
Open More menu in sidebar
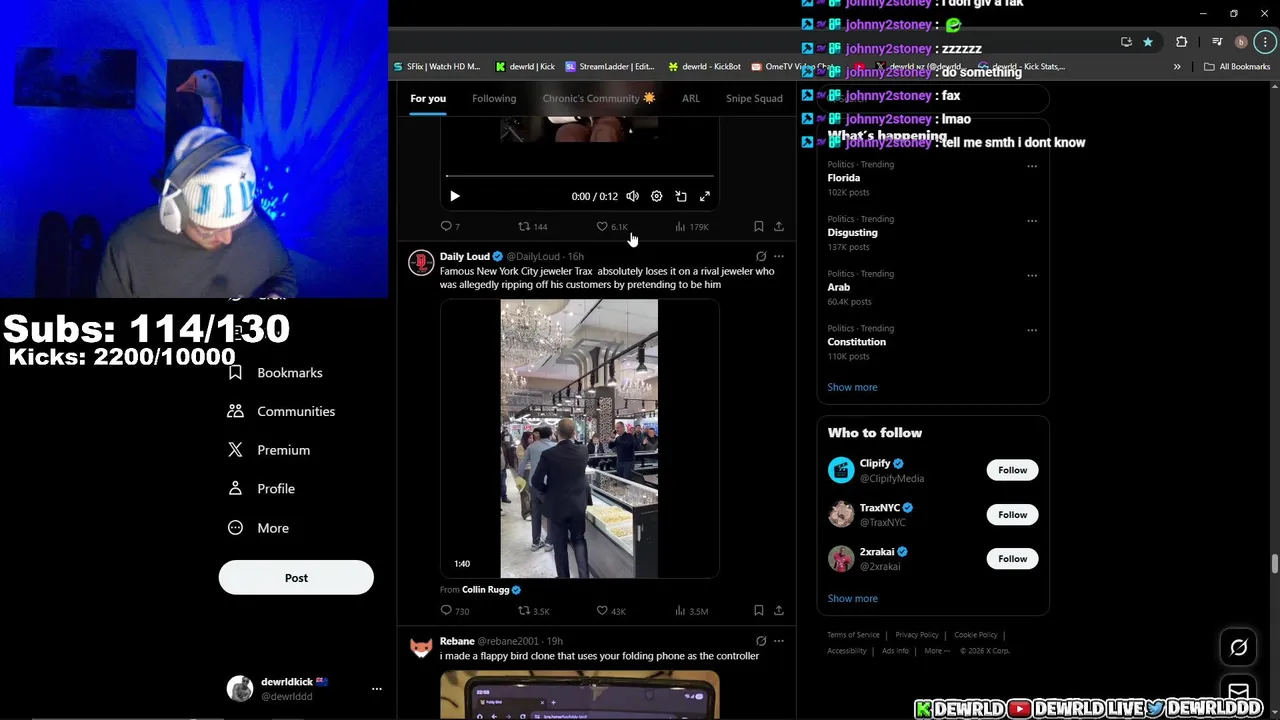(x=259, y=528)
